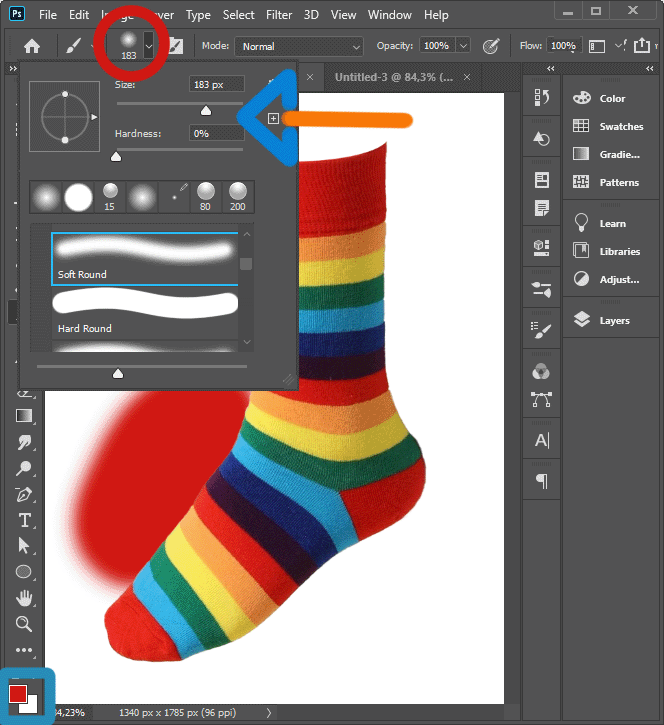664x725 pixels.
Task: Enable pressure for opacity icon
Action: click(491, 46)
